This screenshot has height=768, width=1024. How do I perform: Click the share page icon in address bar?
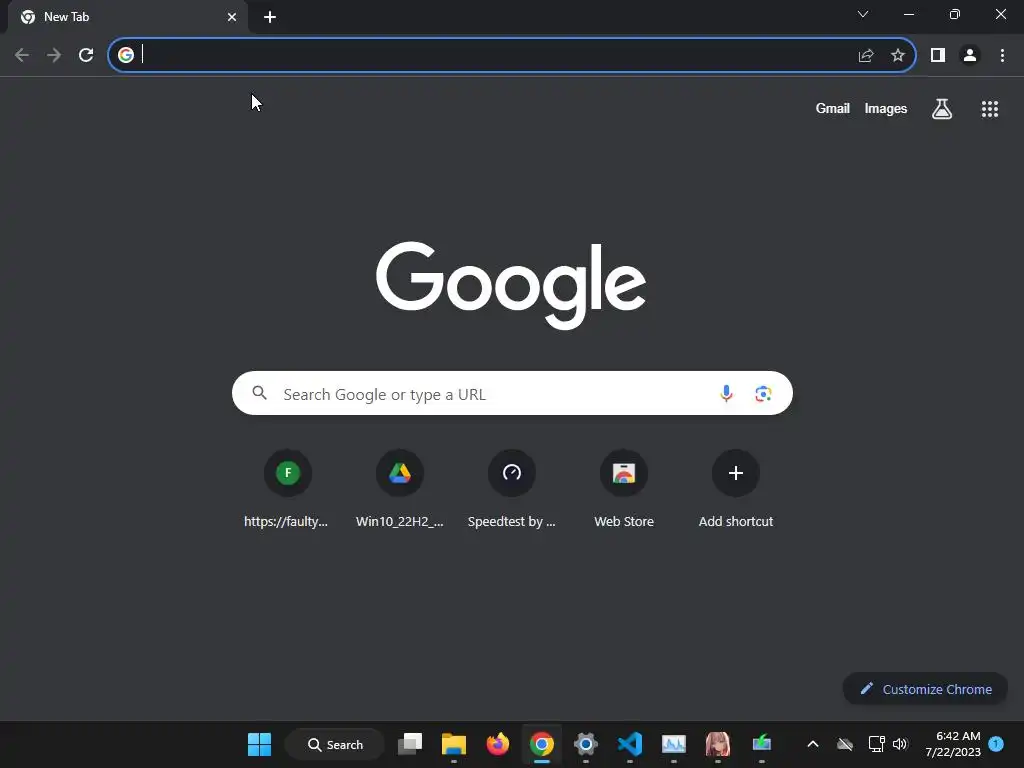866,55
